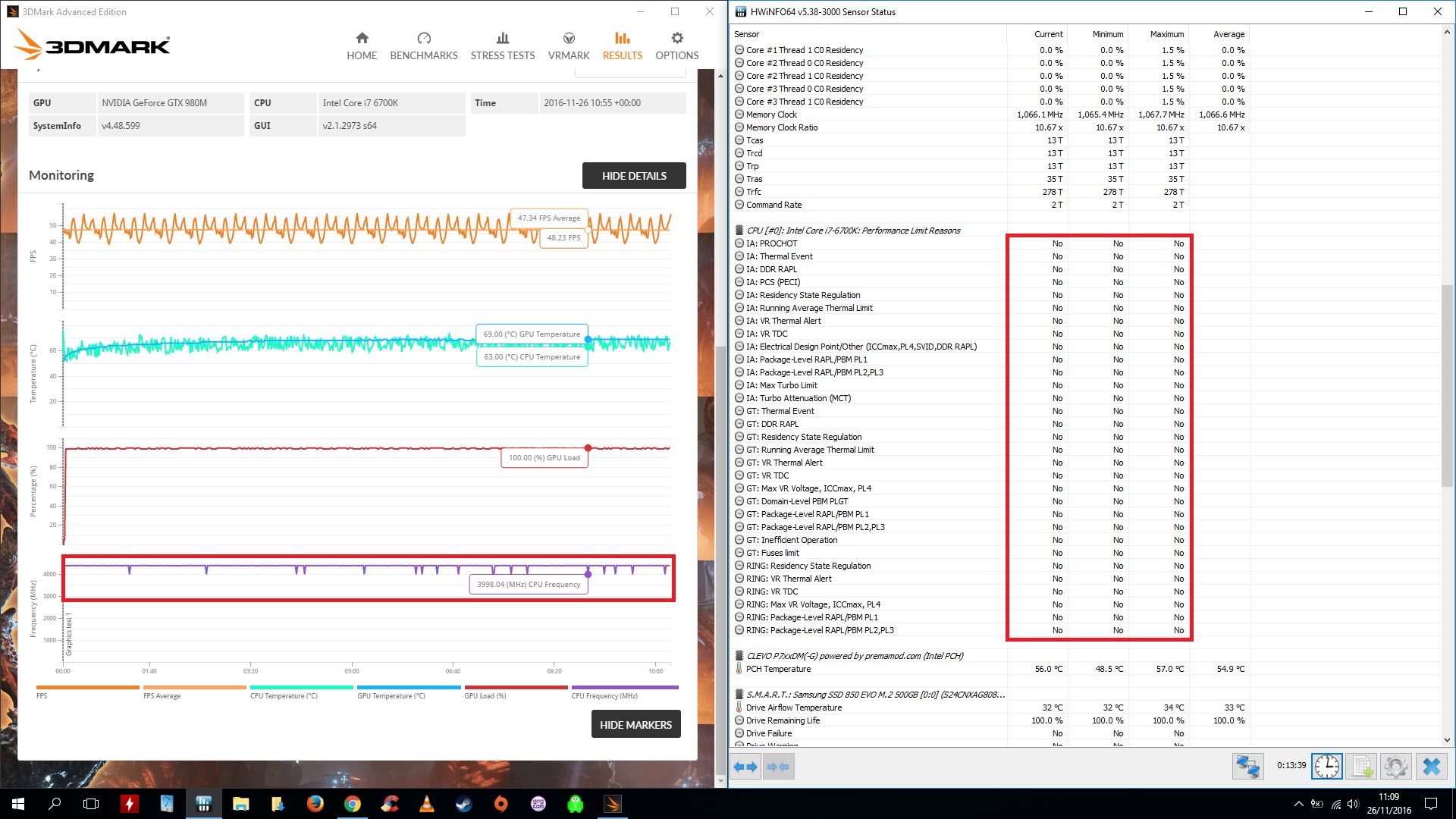Open File Explorer from taskbar

pyautogui.click(x=240, y=804)
